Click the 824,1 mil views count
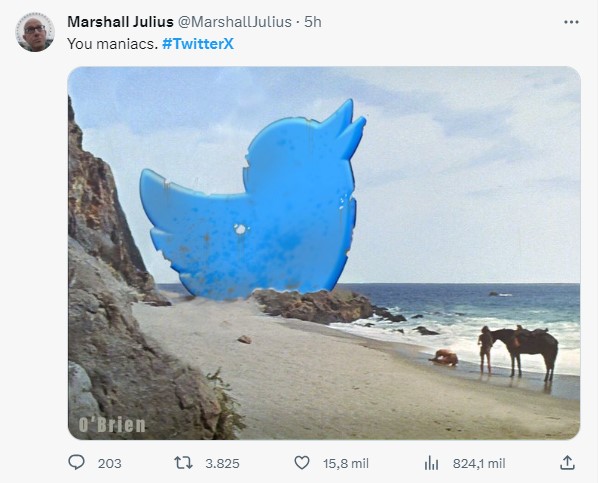607x483 pixels. tap(479, 463)
